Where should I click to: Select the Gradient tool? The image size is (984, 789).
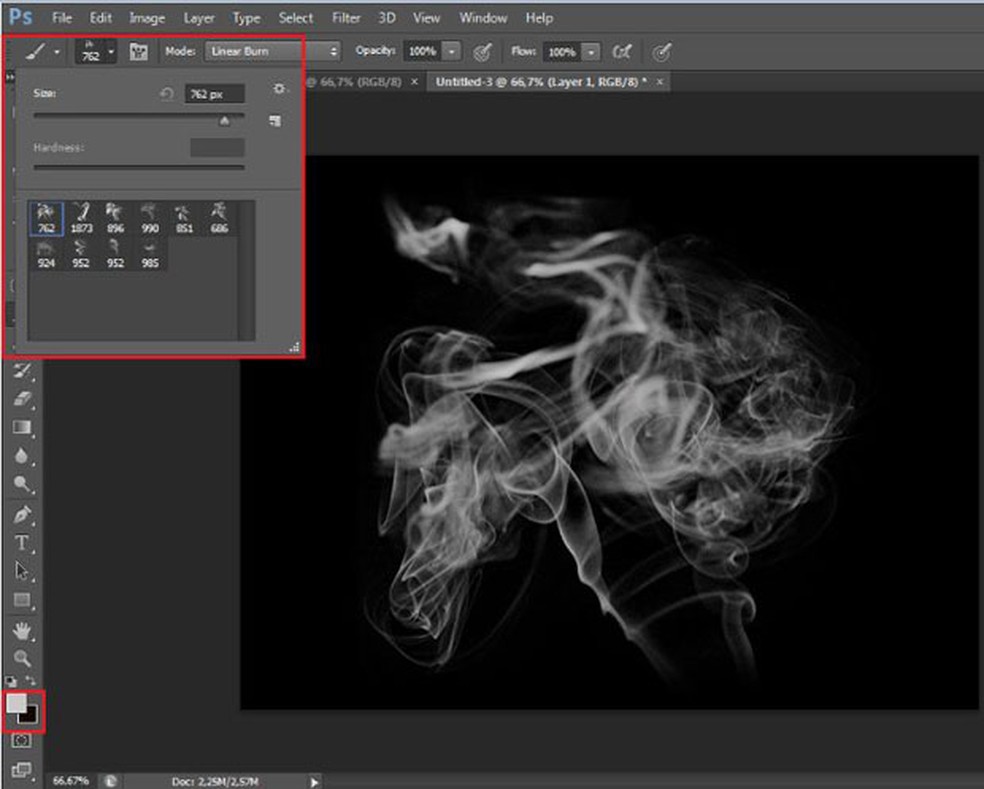tap(22, 427)
